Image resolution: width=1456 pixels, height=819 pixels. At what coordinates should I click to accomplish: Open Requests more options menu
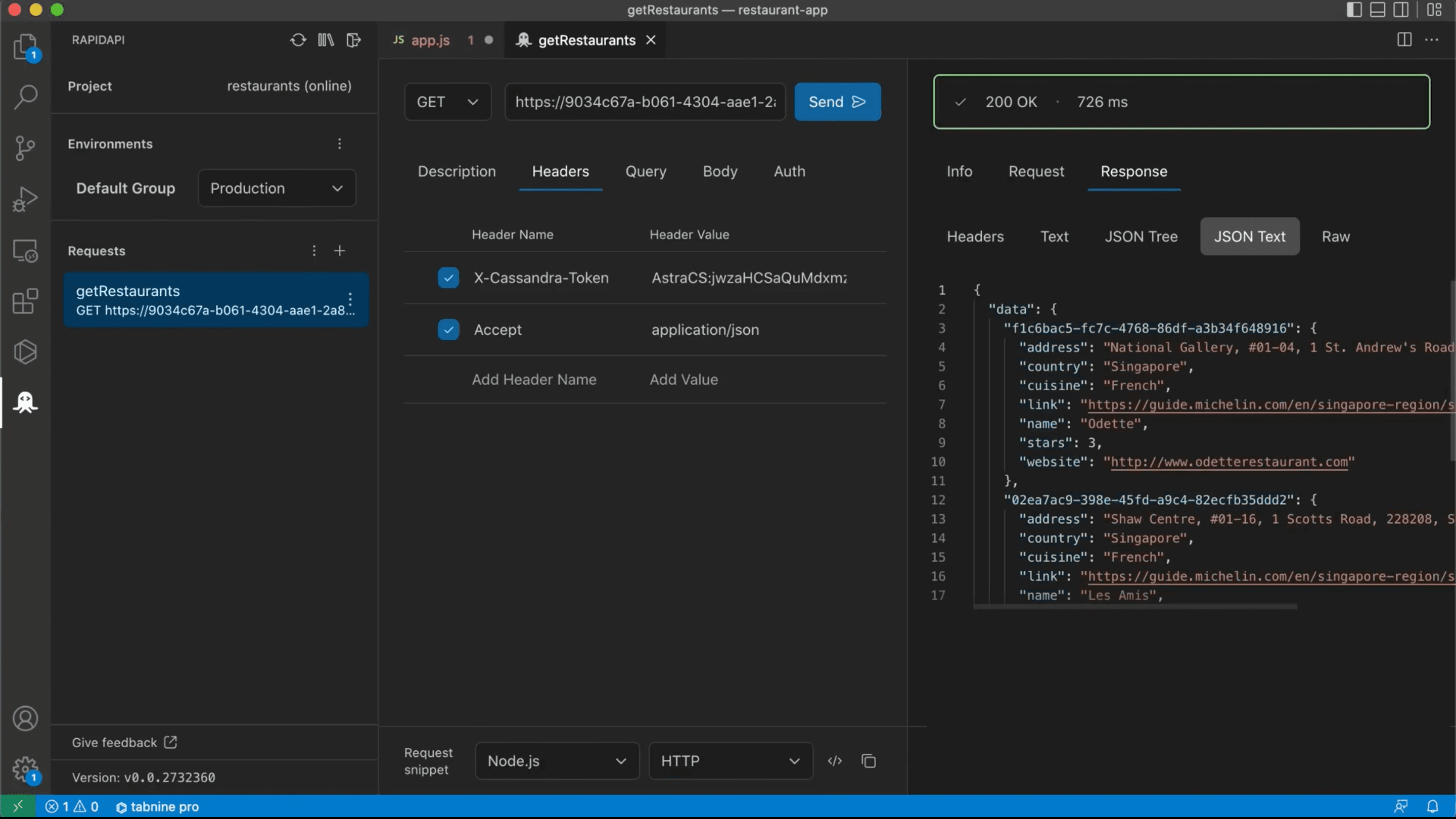314,250
